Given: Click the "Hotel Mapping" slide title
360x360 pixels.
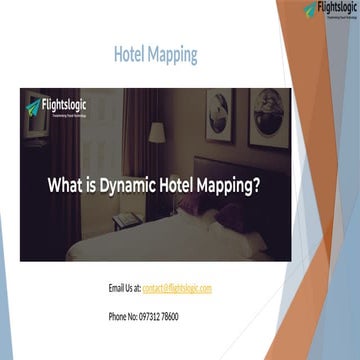Looking at the screenshot, I should pyautogui.click(x=156, y=55).
